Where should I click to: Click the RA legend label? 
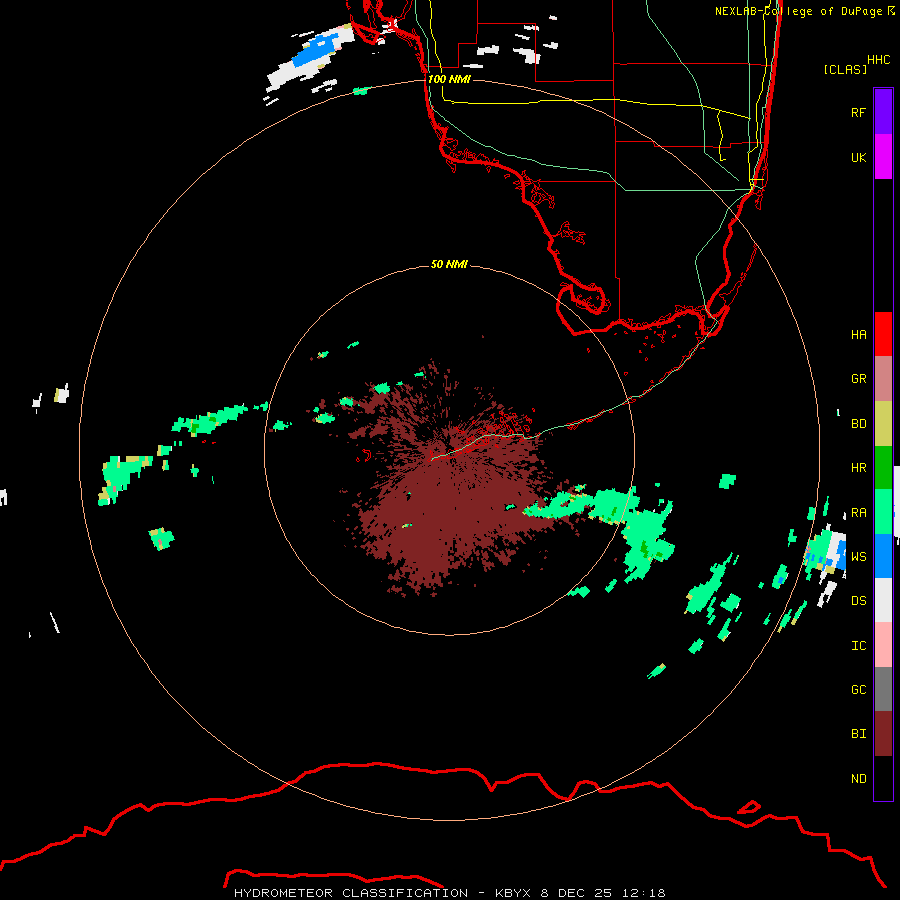click(858, 513)
